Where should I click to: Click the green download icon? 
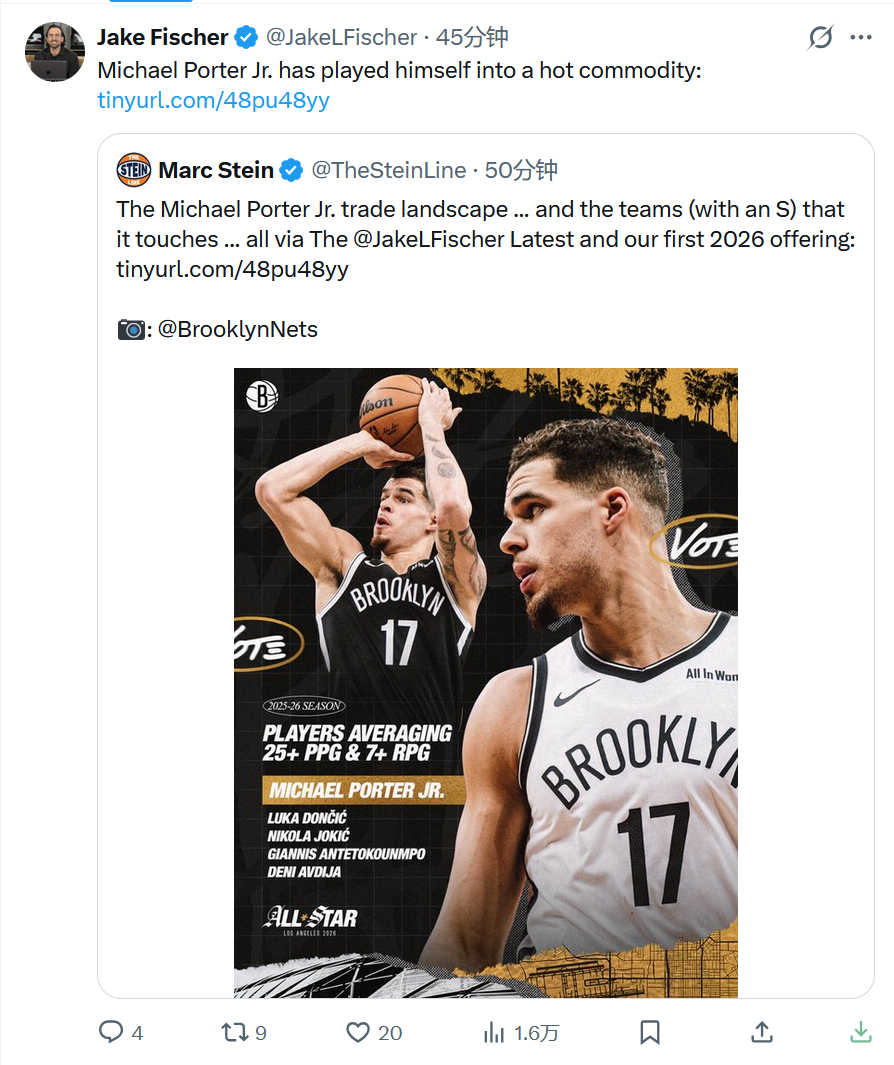click(860, 1032)
